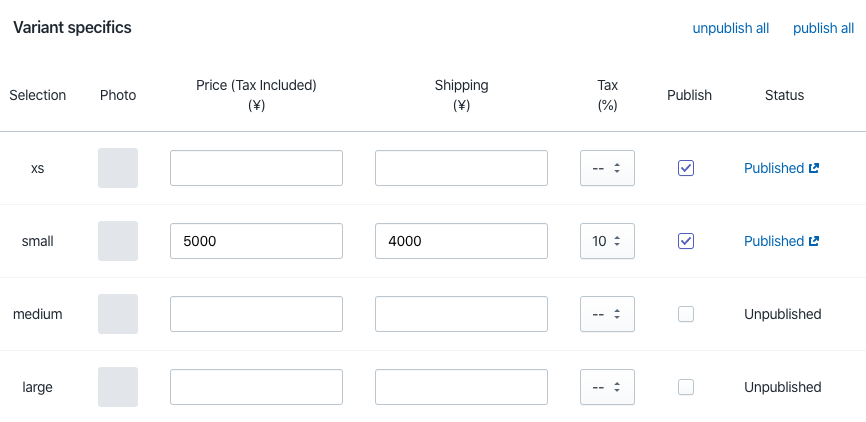Image resolution: width=866 pixels, height=422 pixels.
Task: Focus the Shipping field containing 4000
Action: [461, 241]
